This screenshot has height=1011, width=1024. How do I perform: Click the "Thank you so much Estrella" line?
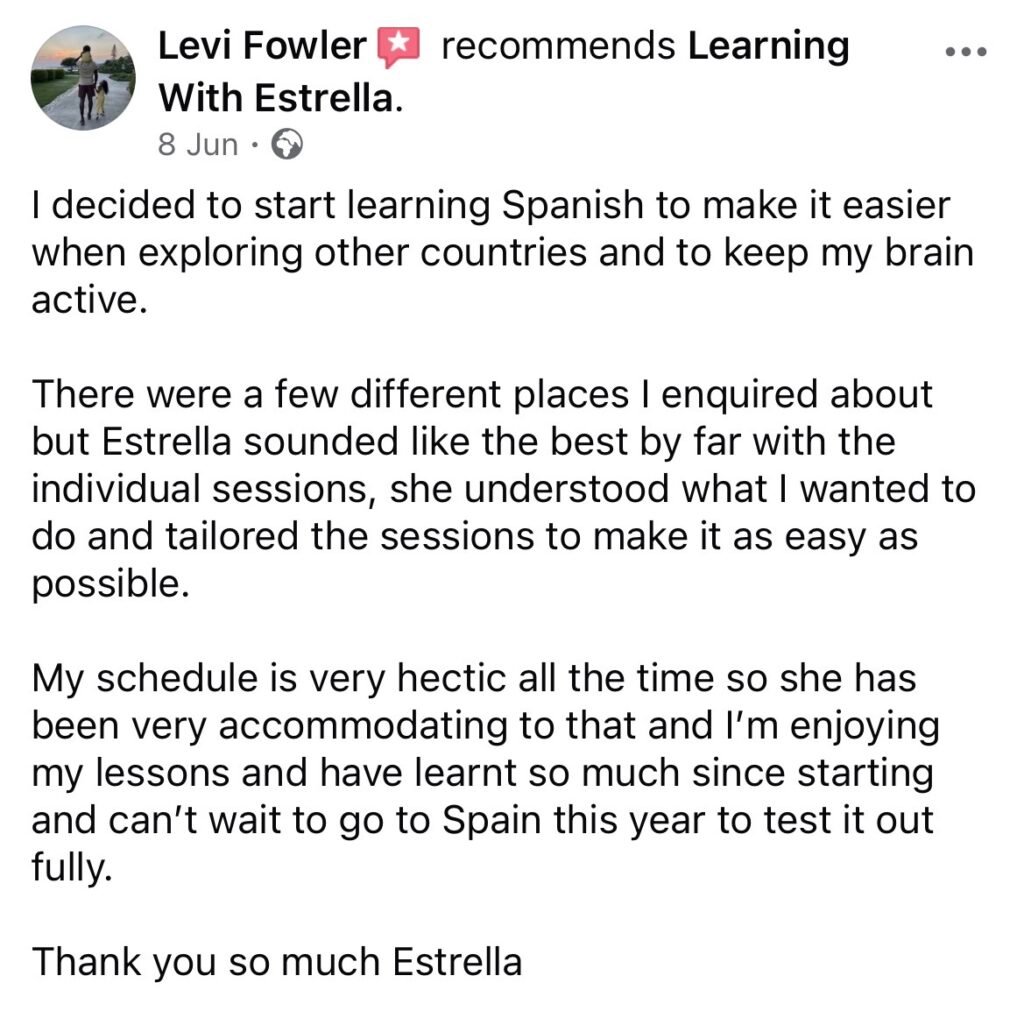click(x=277, y=962)
